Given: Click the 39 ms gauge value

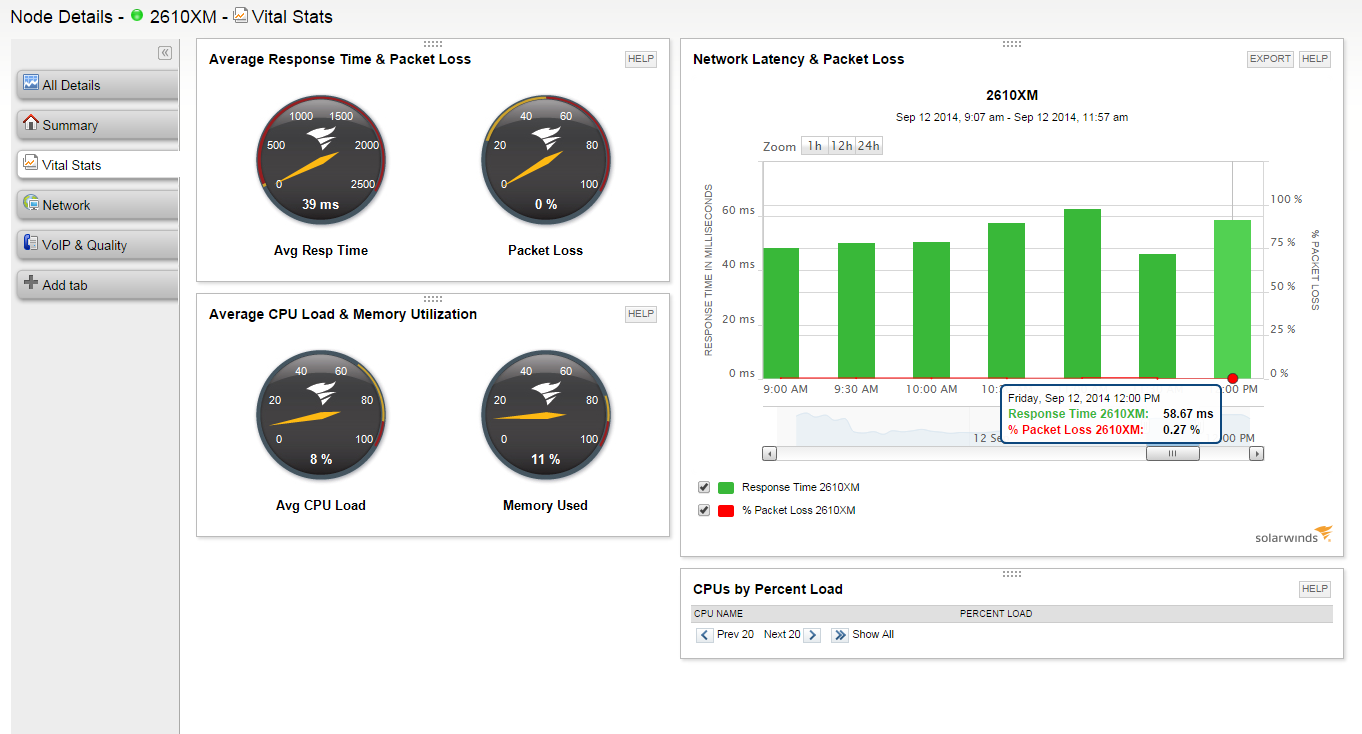Looking at the screenshot, I should point(320,204).
